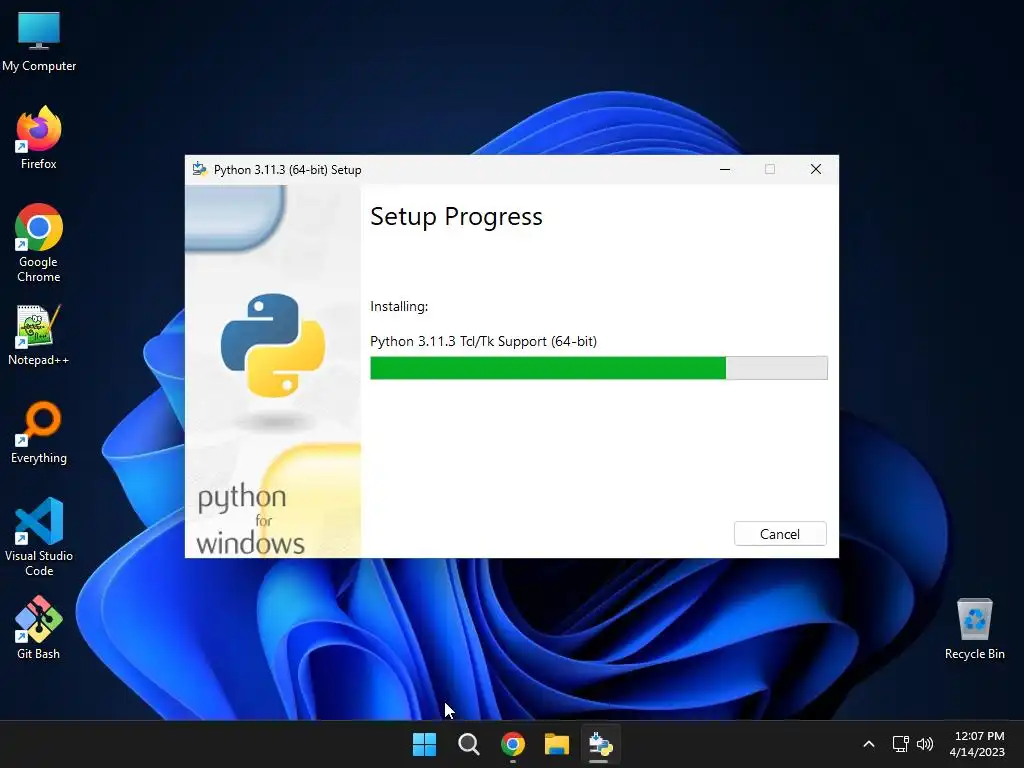Select the Notepad++ desktop shortcut
This screenshot has width=1024, height=768.
39,335
